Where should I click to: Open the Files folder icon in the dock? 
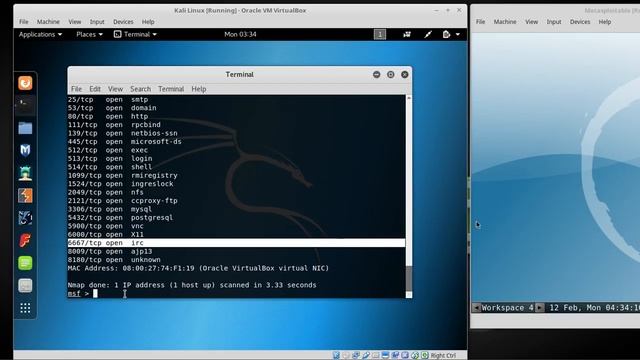point(25,128)
